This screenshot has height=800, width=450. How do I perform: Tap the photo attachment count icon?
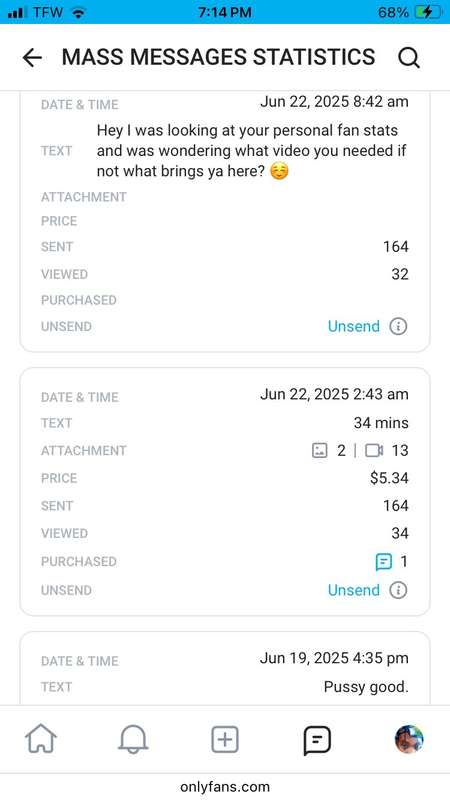(319, 451)
